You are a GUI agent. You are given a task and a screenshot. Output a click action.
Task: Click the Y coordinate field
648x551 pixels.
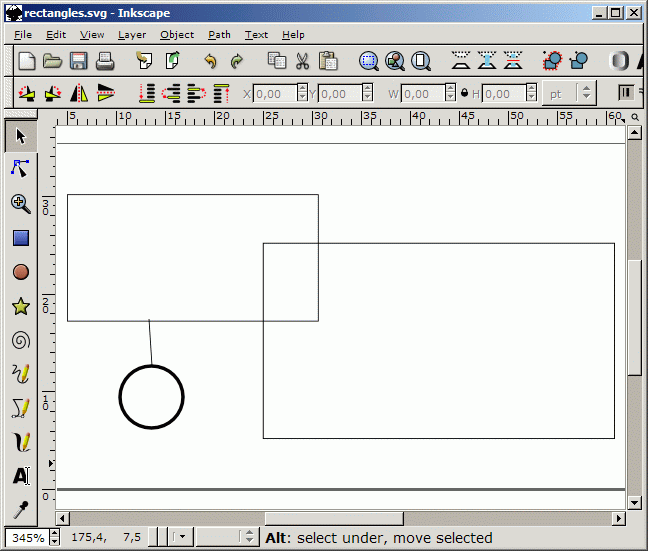[340, 94]
